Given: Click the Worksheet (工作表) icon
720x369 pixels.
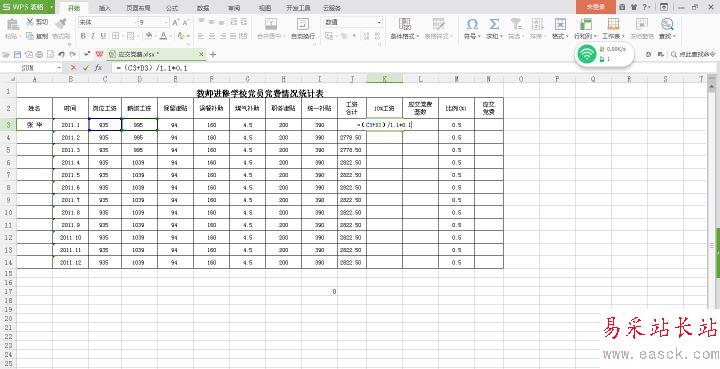Looking at the screenshot, I should pos(613,24).
